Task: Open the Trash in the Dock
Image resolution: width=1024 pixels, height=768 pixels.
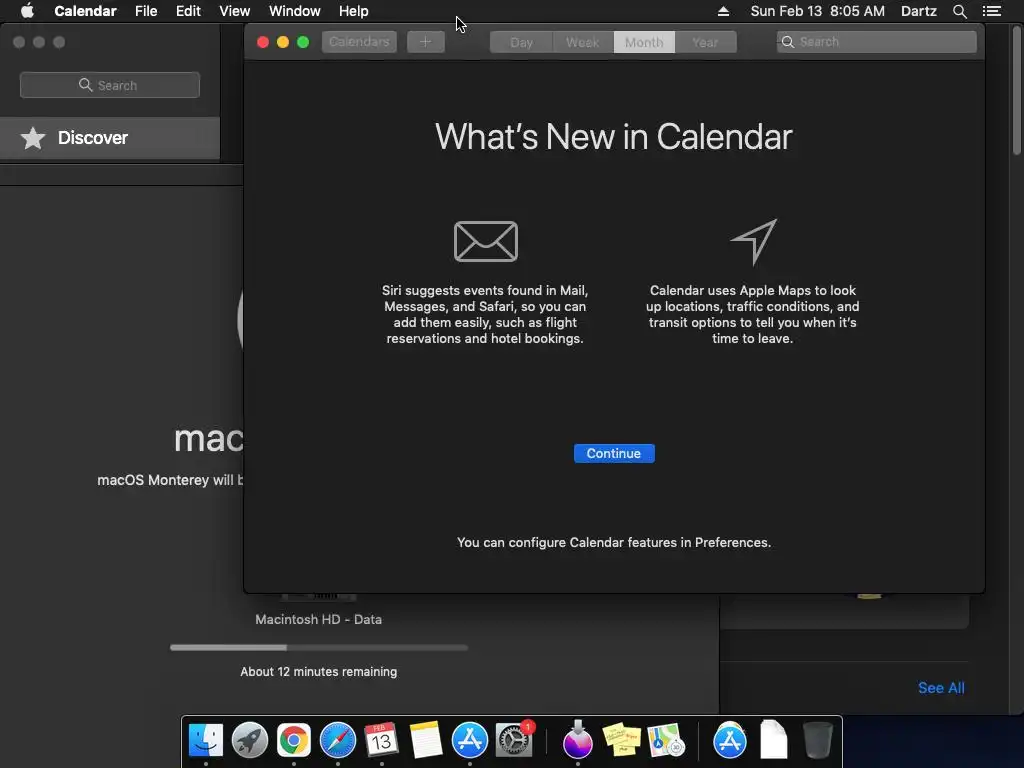Action: click(x=817, y=741)
